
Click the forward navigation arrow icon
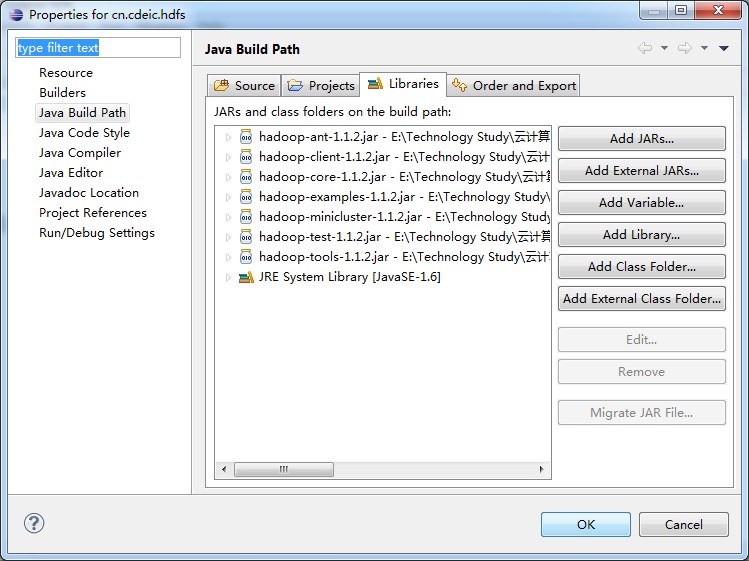point(685,48)
